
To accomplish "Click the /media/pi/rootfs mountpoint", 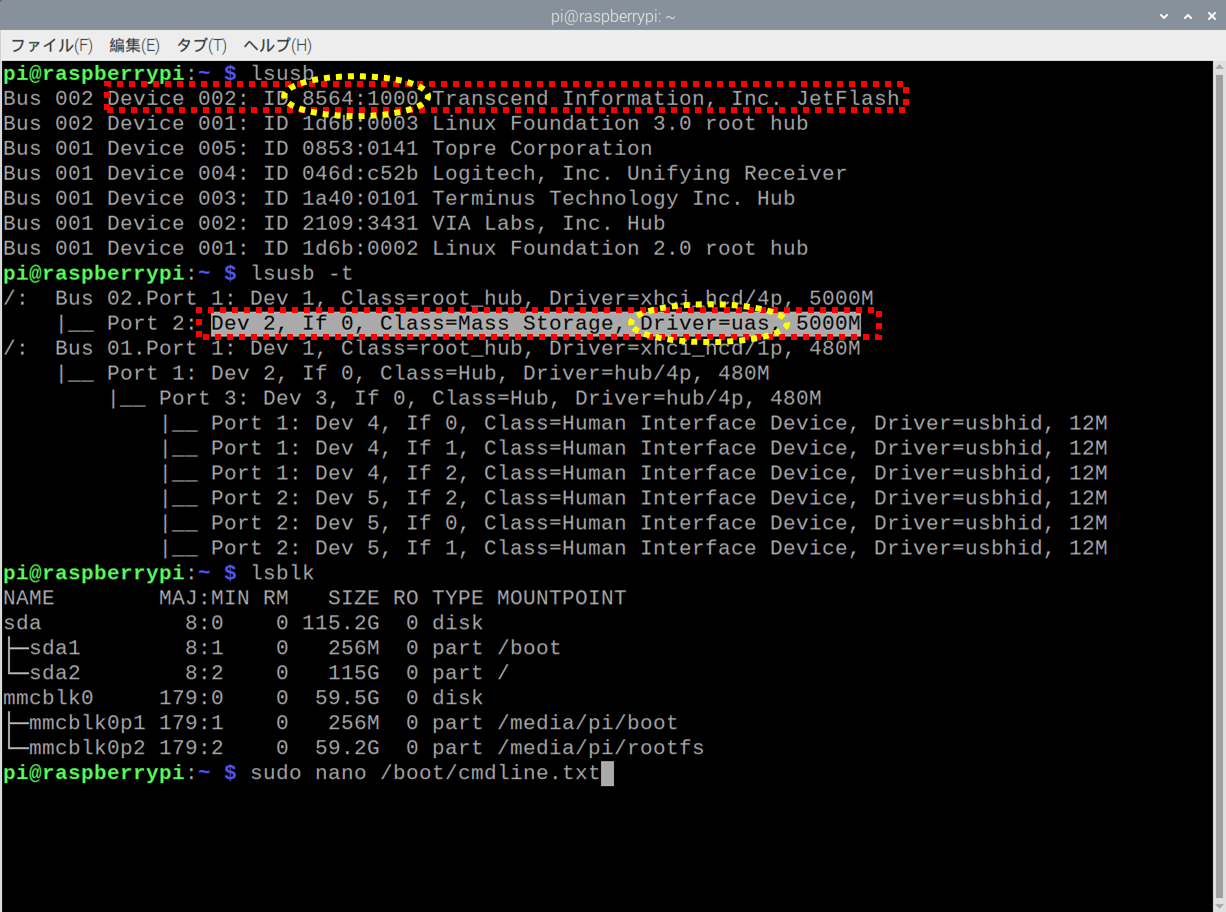I will pyautogui.click(x=600, y=748).
